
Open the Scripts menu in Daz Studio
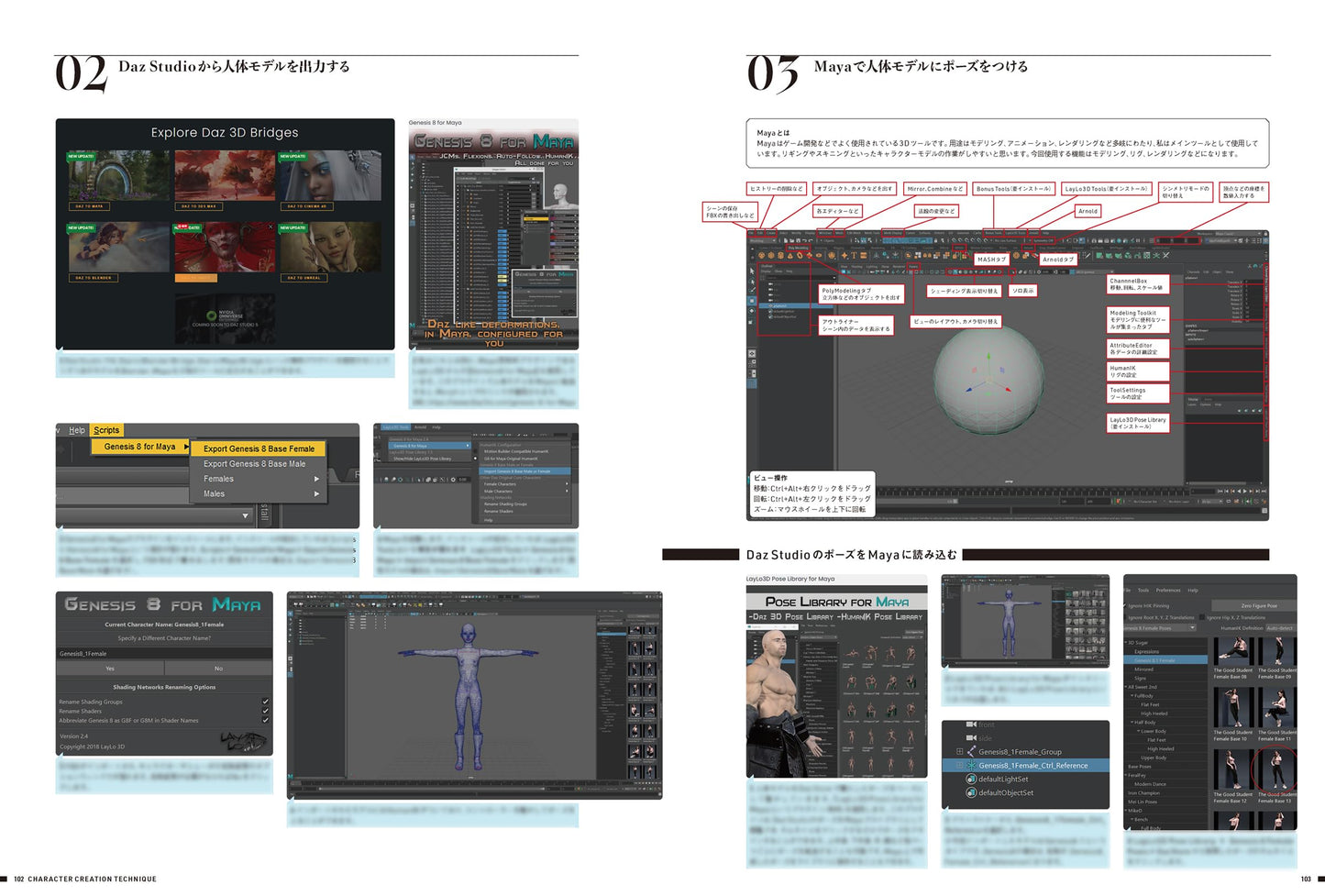(106, 430)
